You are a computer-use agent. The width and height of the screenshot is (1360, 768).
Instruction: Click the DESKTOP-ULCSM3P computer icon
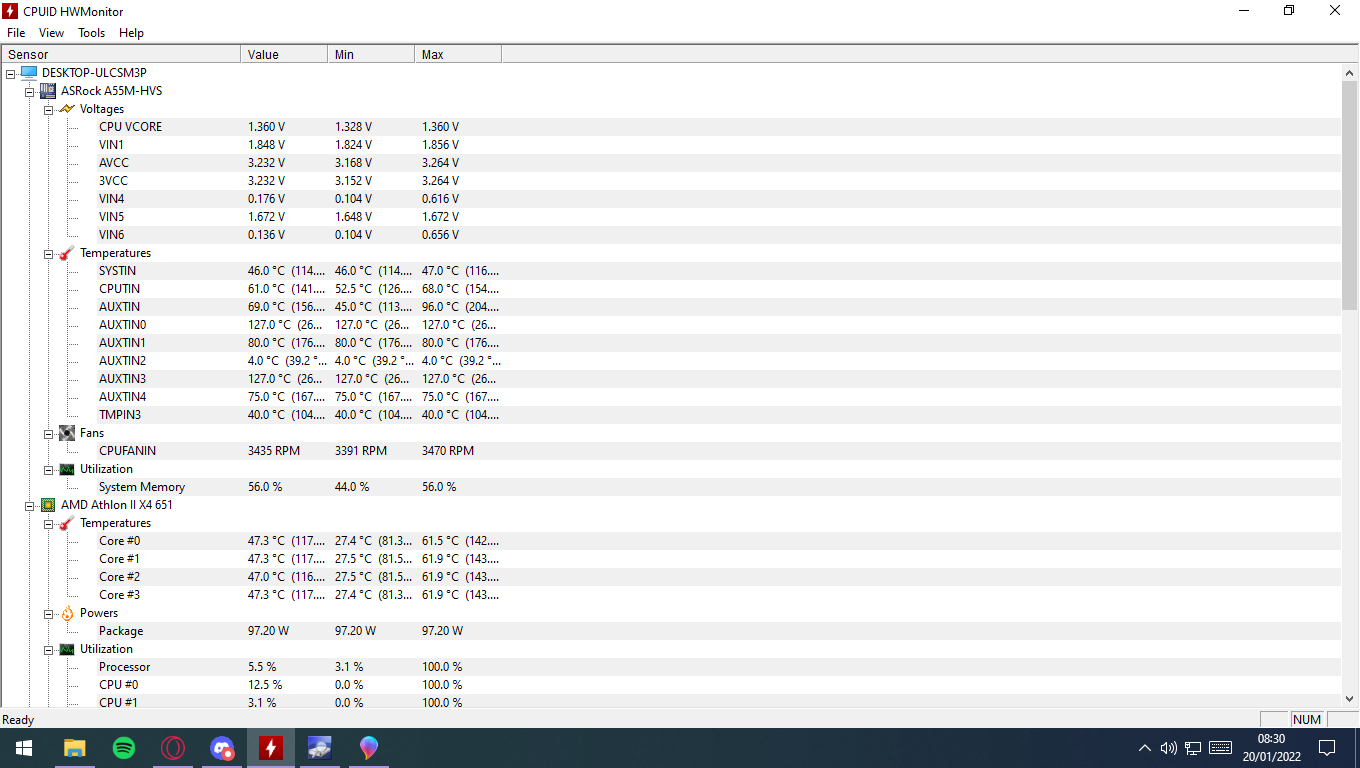point(28,73)
